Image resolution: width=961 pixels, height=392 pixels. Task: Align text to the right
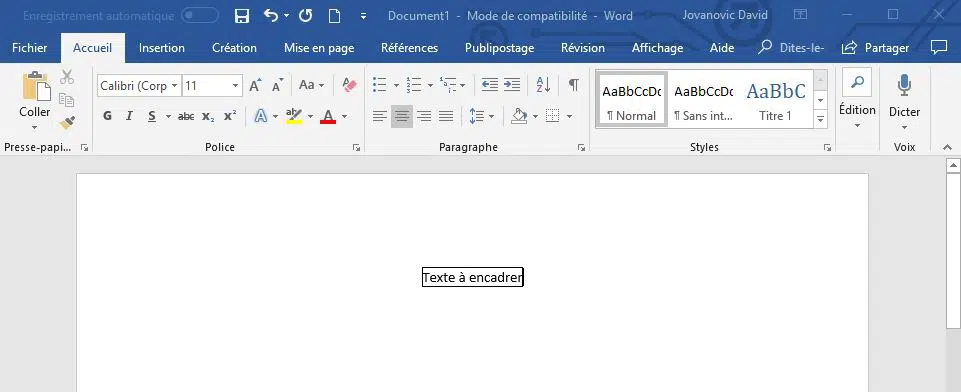(x=424, y=116)
